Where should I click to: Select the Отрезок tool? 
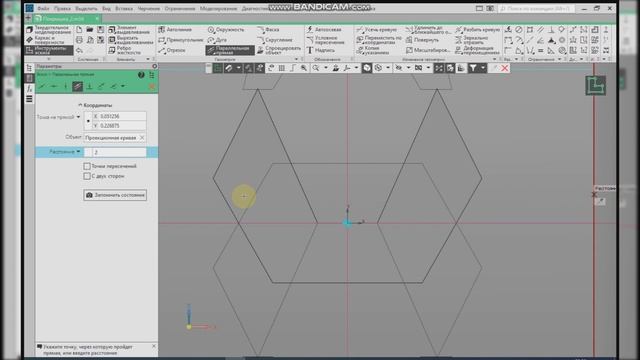(x=172, y=50)
